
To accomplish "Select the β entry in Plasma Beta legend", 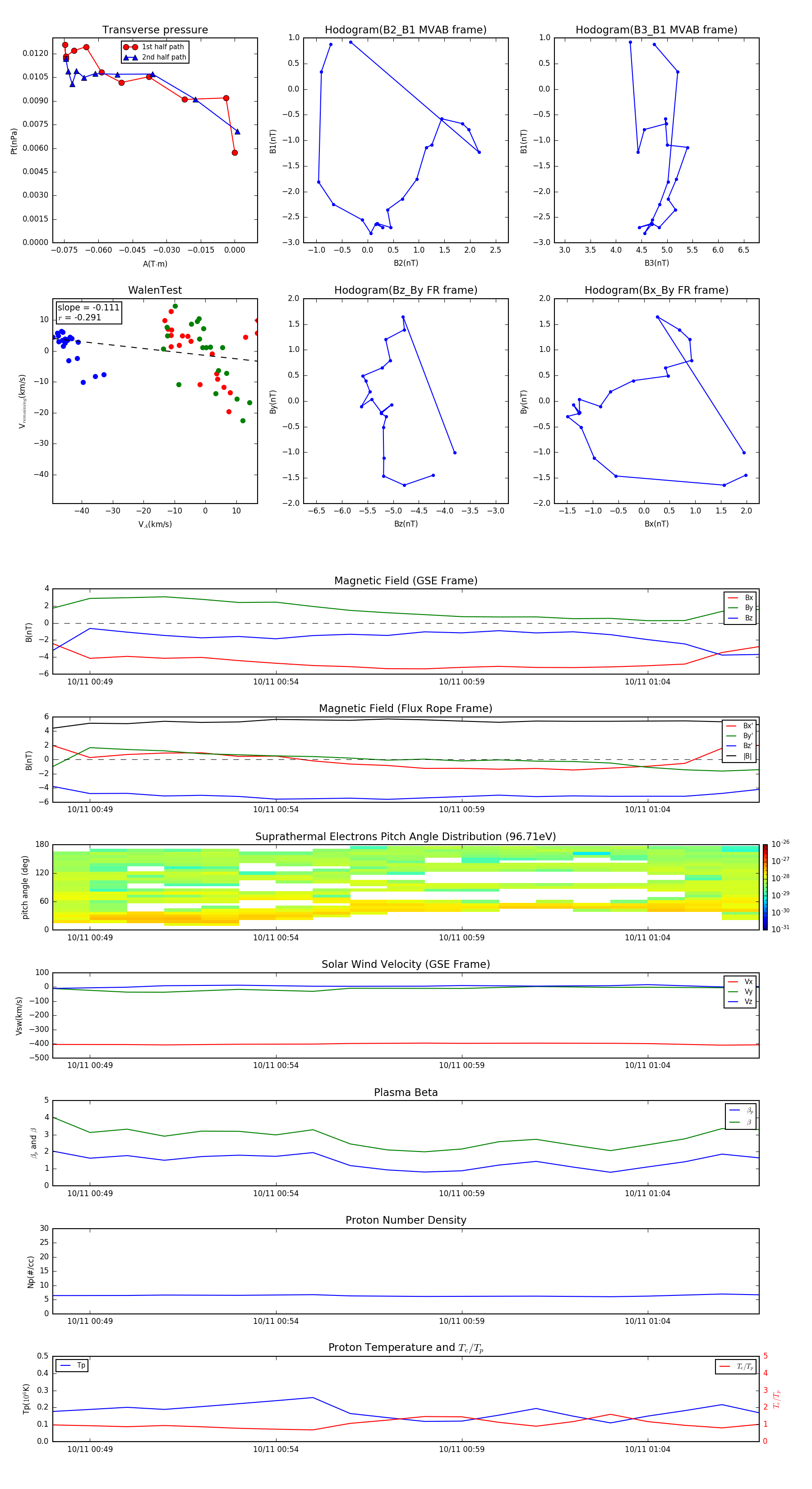I will (741, 1122).
